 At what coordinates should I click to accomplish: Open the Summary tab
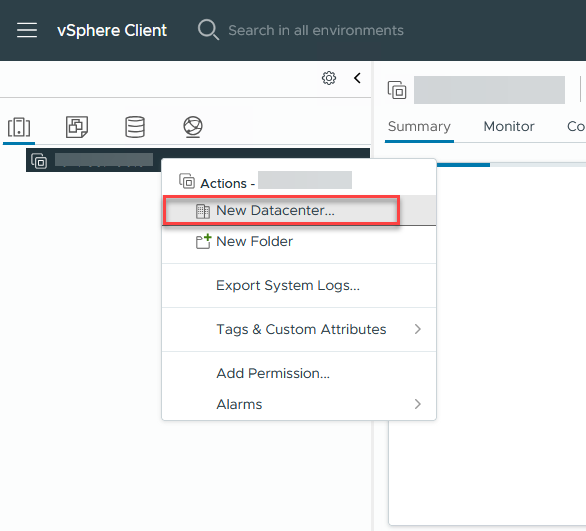click(x=419, y=126)
